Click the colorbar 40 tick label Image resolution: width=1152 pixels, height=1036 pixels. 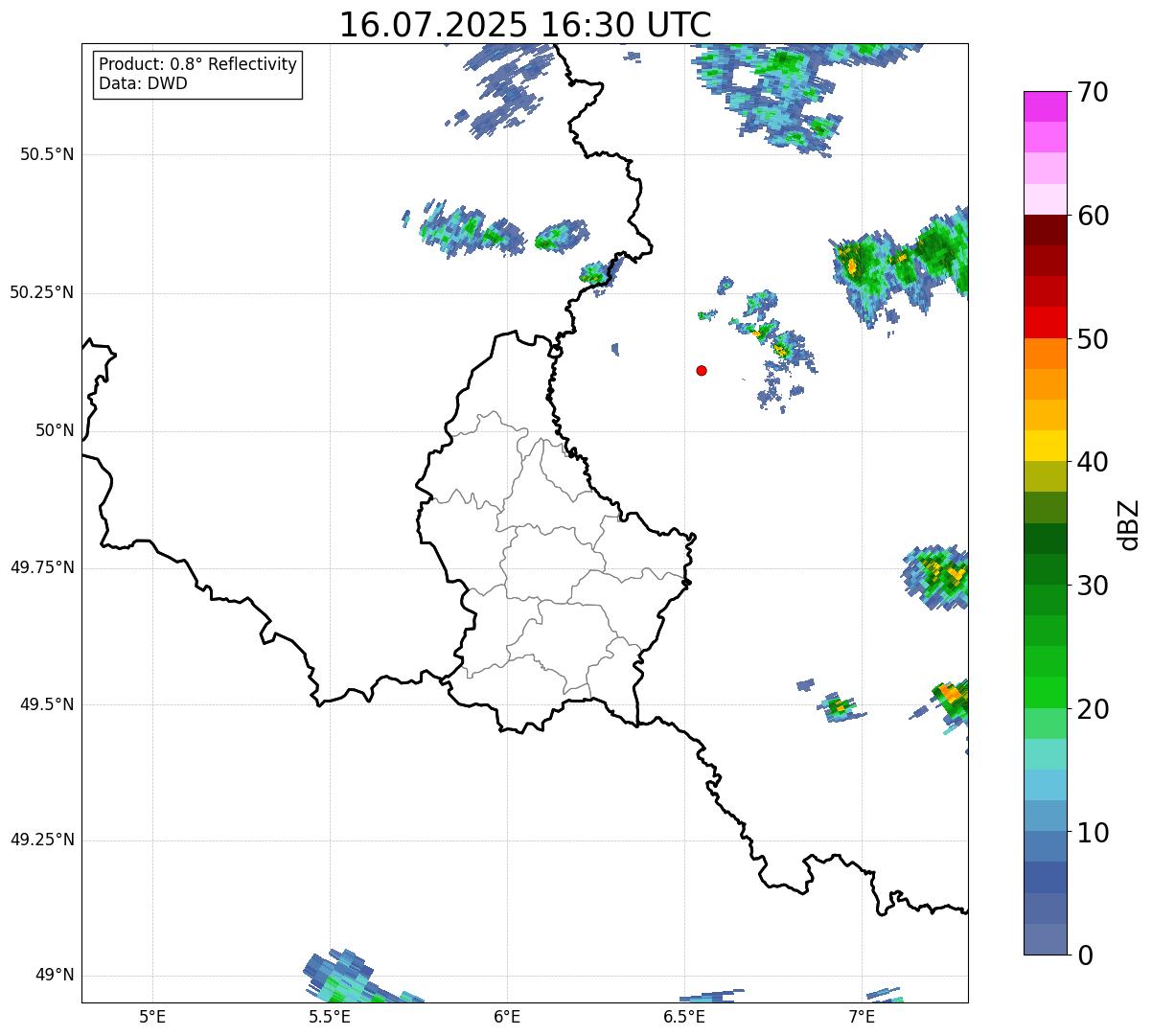pos(1094,462)
